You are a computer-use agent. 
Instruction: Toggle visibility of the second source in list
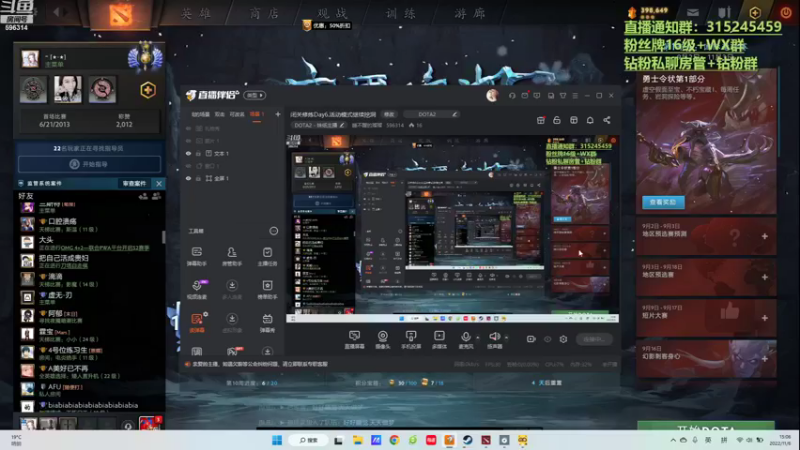point(188,141)
